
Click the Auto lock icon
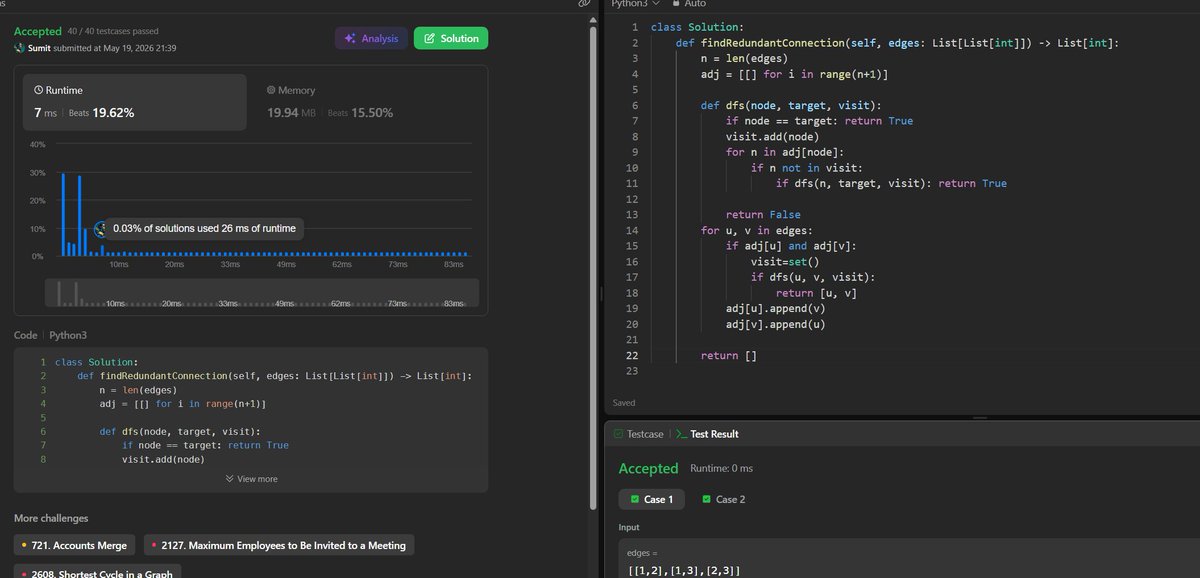tap(675, 4)
